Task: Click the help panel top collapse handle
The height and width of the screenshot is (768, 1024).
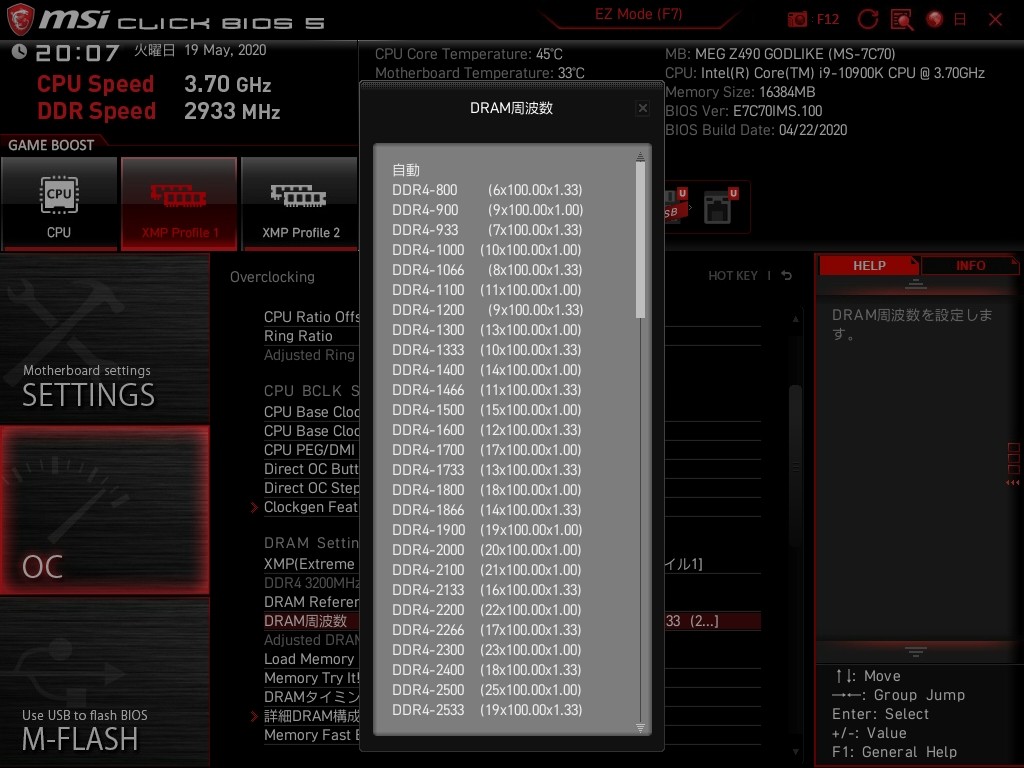Action: tap(915, 285)
